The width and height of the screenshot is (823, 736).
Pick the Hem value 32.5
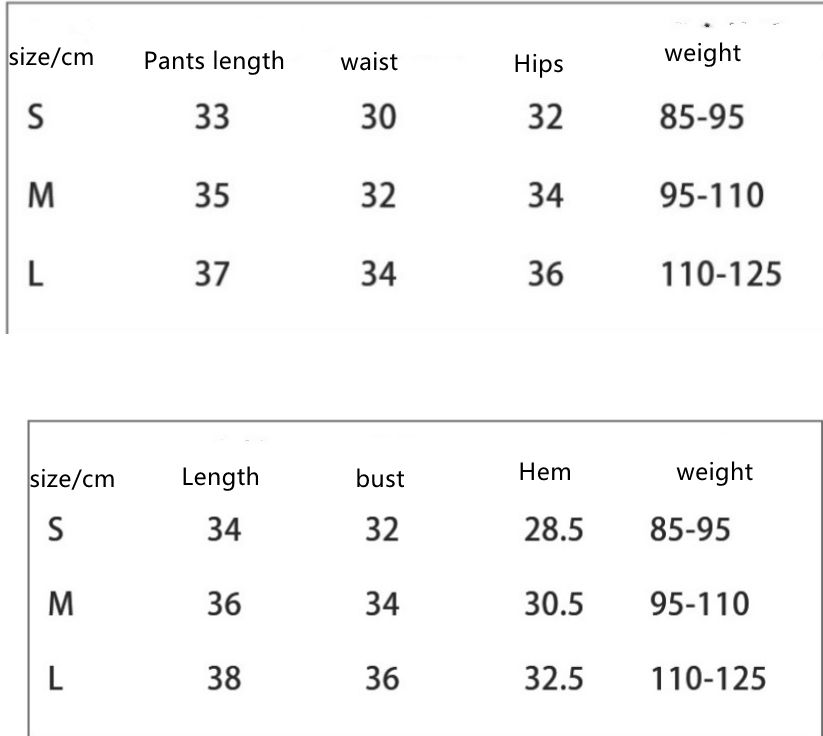coord(553,679)
